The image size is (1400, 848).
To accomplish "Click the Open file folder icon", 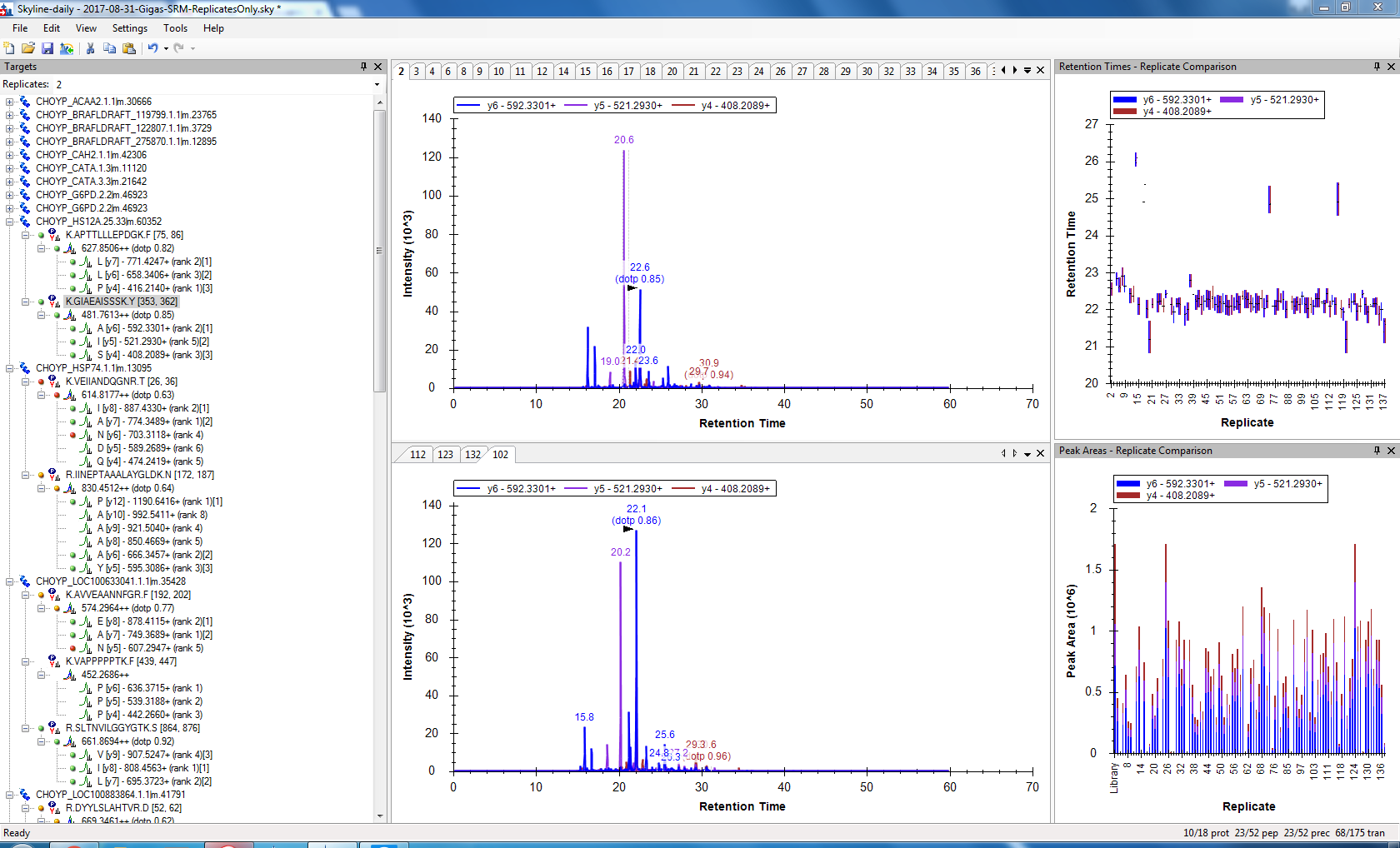I will [x=28, y=48].
